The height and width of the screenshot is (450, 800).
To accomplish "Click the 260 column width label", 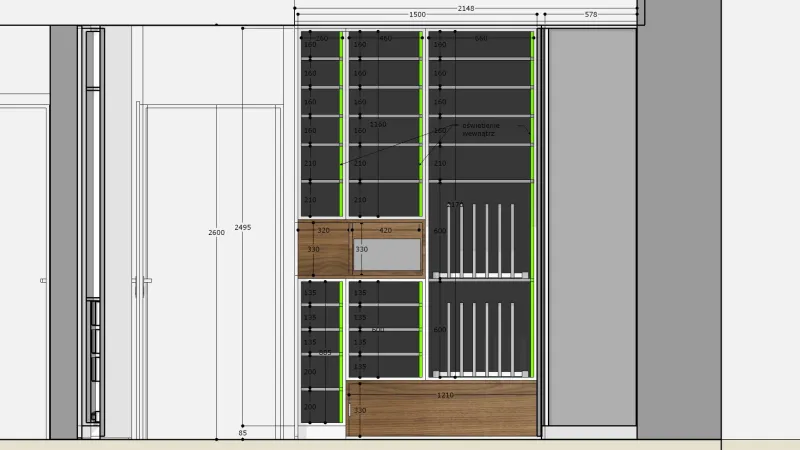I will pyautogui.click(x=322, y=38).
